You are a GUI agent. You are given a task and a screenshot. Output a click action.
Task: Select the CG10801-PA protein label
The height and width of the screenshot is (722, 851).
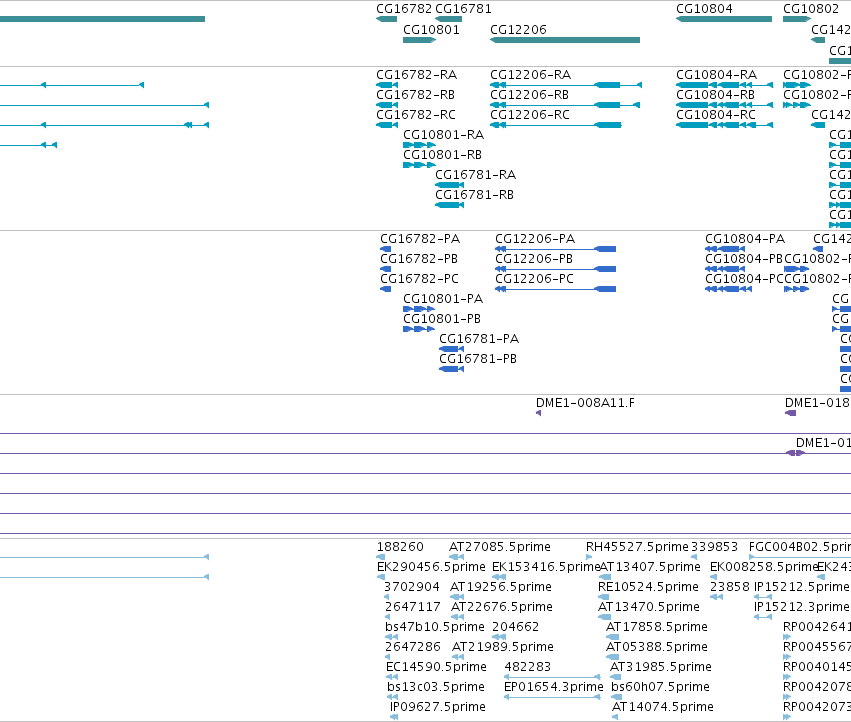click(x=443, y=299)
